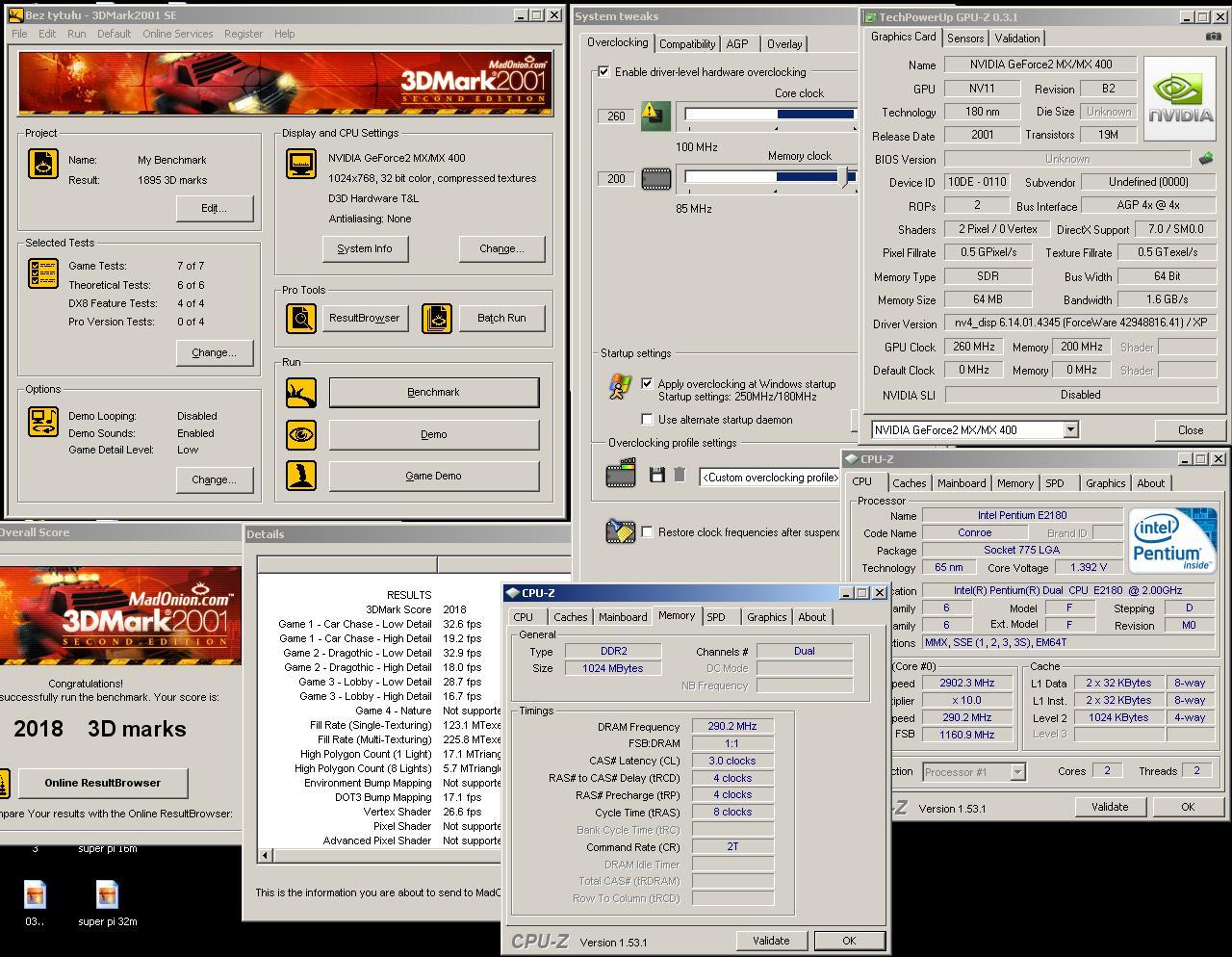Image resolution: width=1232 pixels, height=957 pixels.
Task: Toggle Restore clock frequencies after suspend
Action: click(647, 532)
